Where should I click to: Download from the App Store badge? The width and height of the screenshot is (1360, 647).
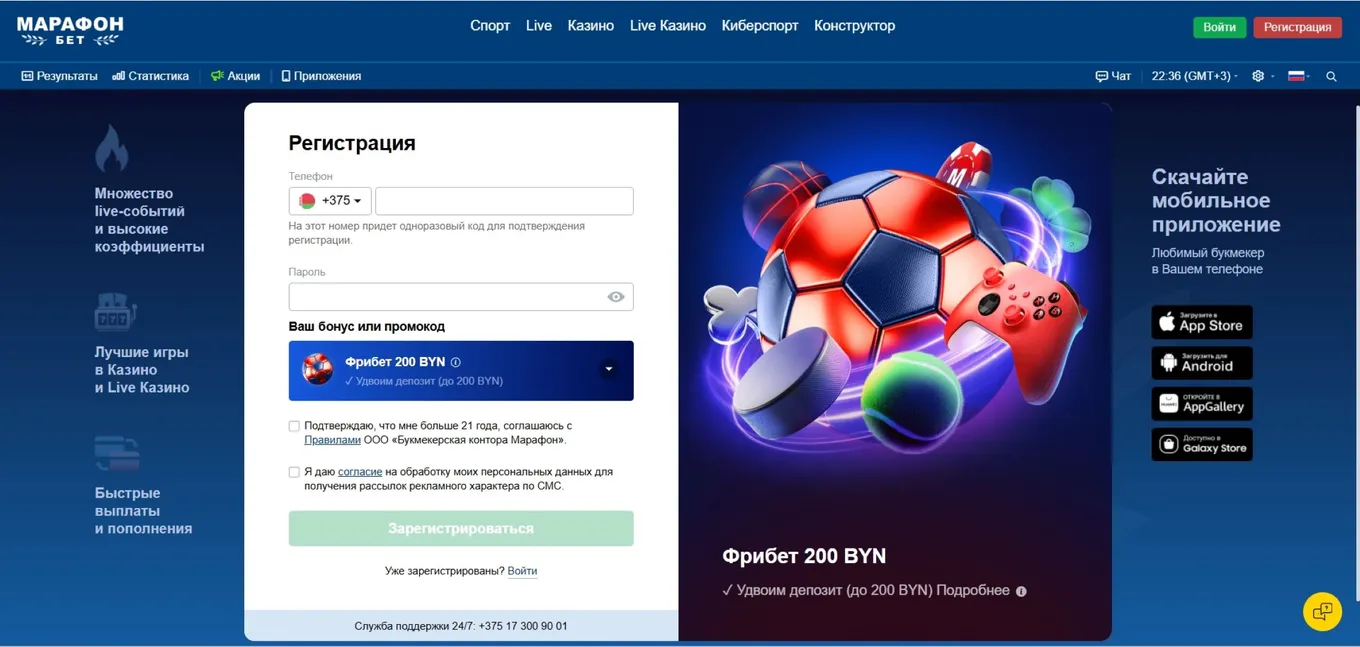[1202, 322]
